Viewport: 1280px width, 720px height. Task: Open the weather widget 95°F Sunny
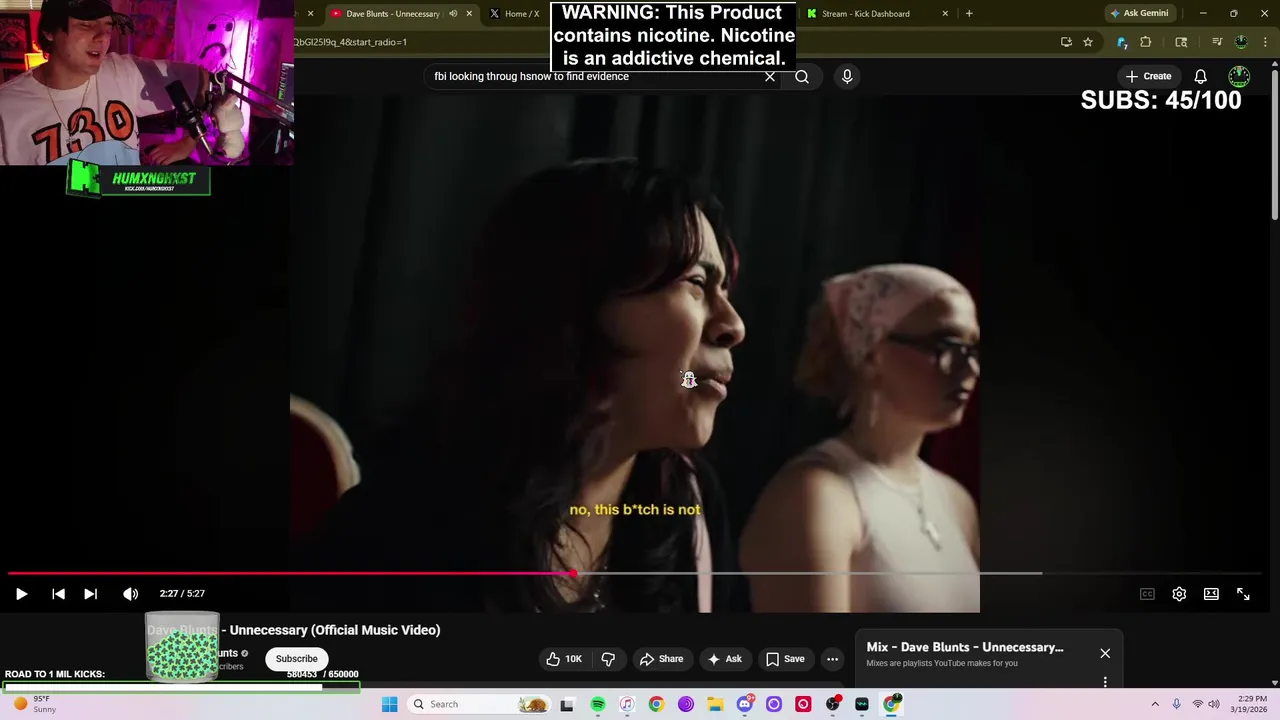33,704
